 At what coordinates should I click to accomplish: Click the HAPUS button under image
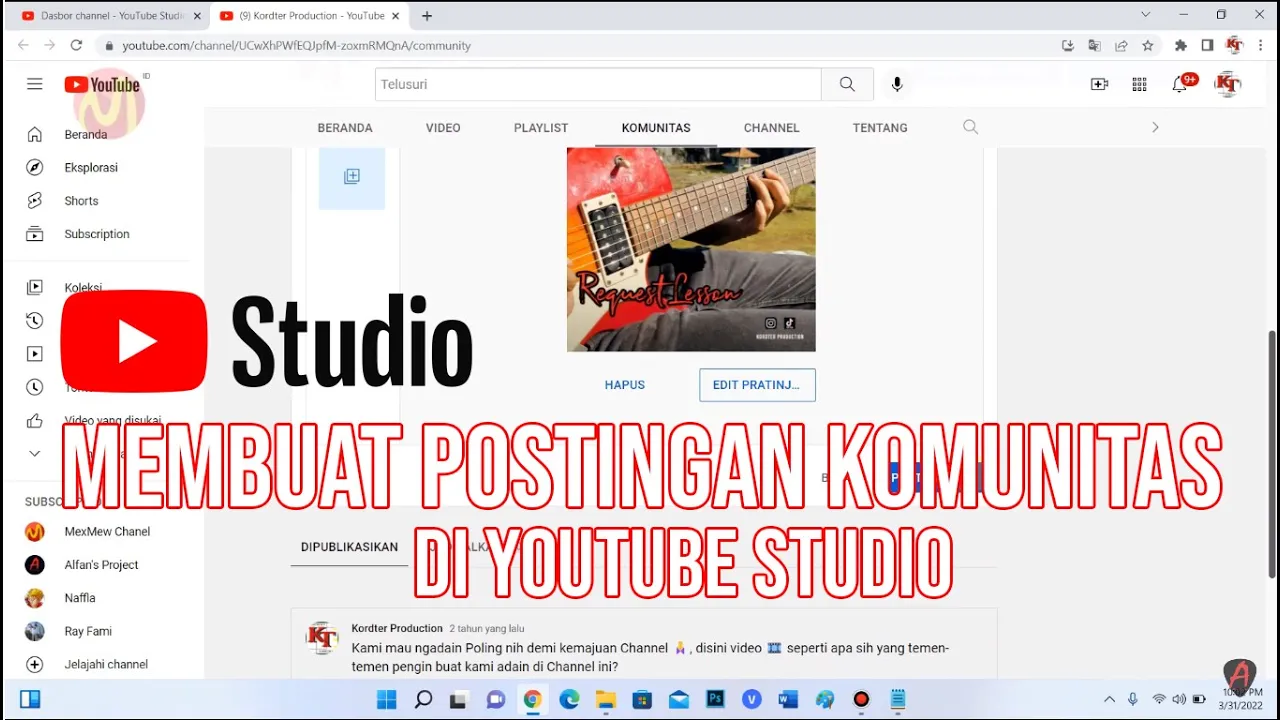pos(625,385)
